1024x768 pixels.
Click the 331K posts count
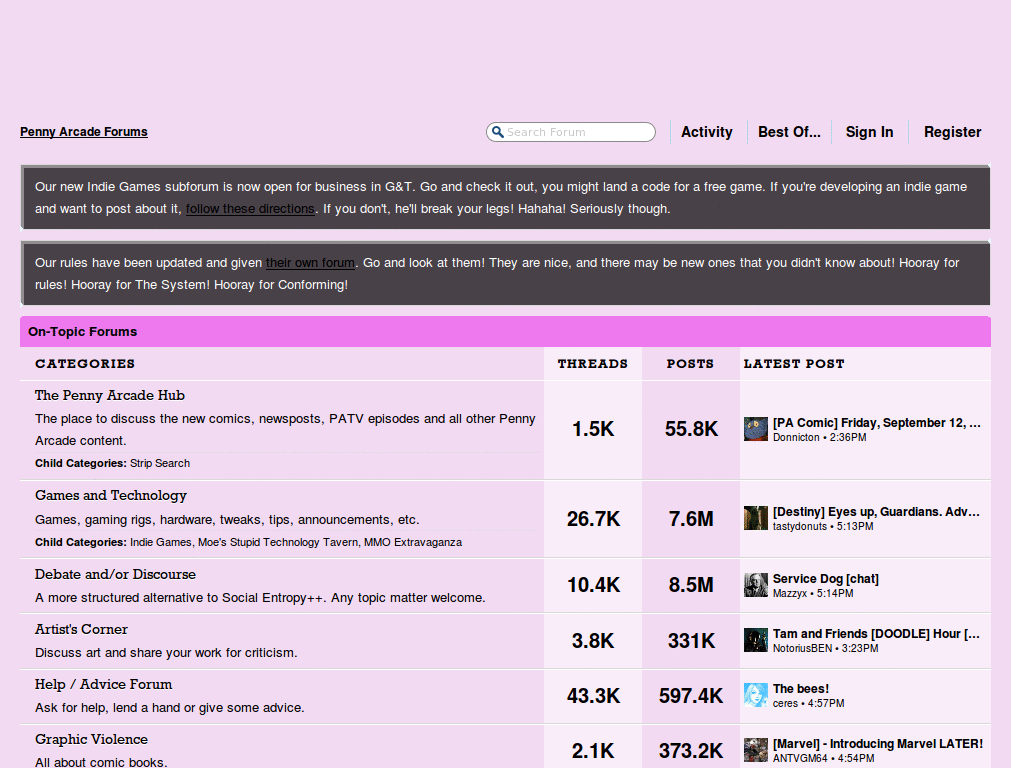point(691,641)
